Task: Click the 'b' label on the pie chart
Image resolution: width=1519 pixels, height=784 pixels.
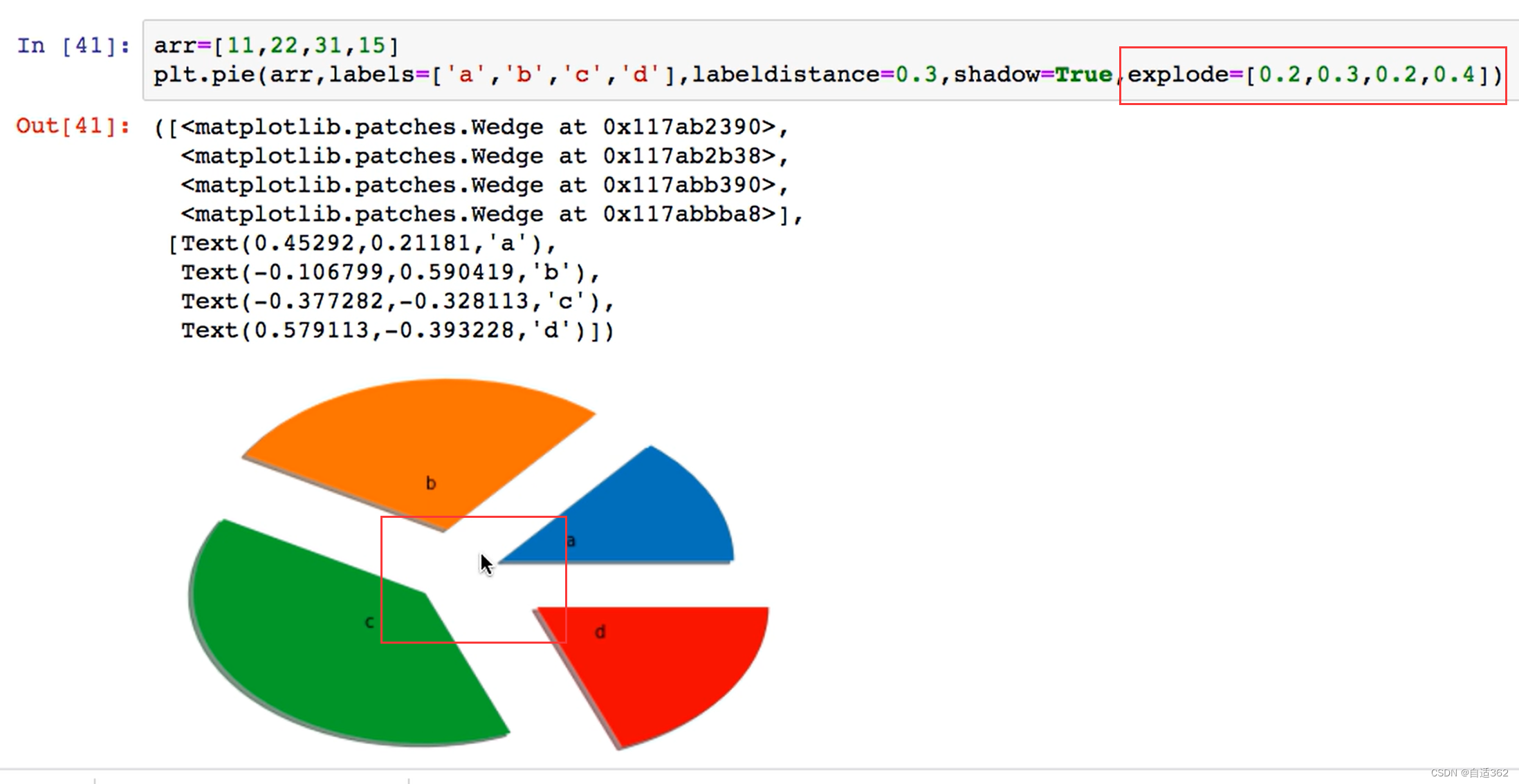Action: pyautogui.click(x=431, y=483)
